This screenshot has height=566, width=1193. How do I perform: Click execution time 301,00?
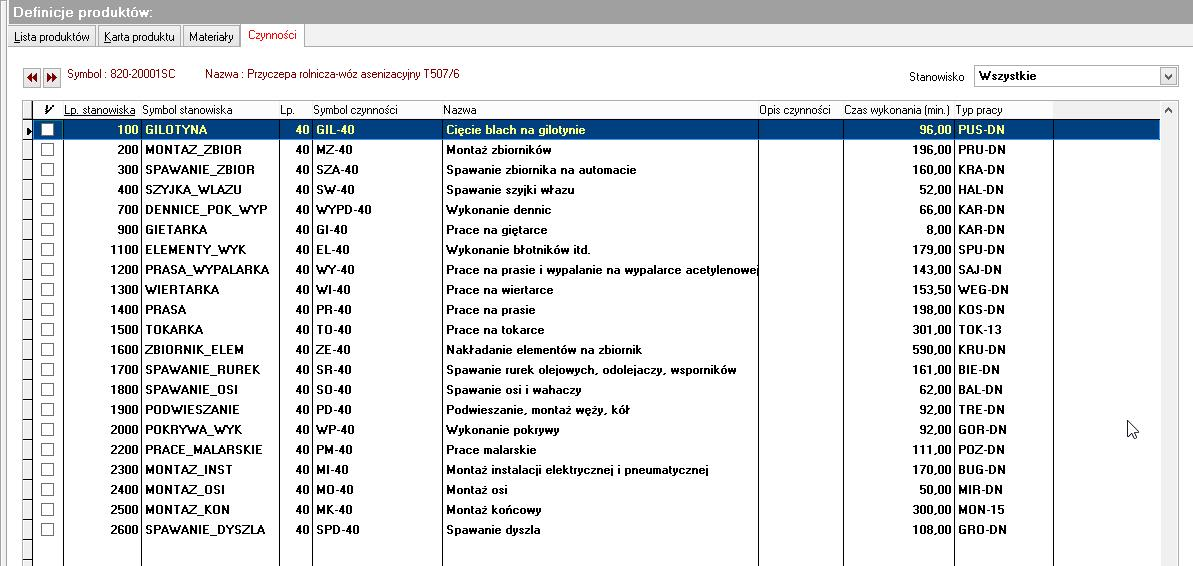tap(932, 330)
